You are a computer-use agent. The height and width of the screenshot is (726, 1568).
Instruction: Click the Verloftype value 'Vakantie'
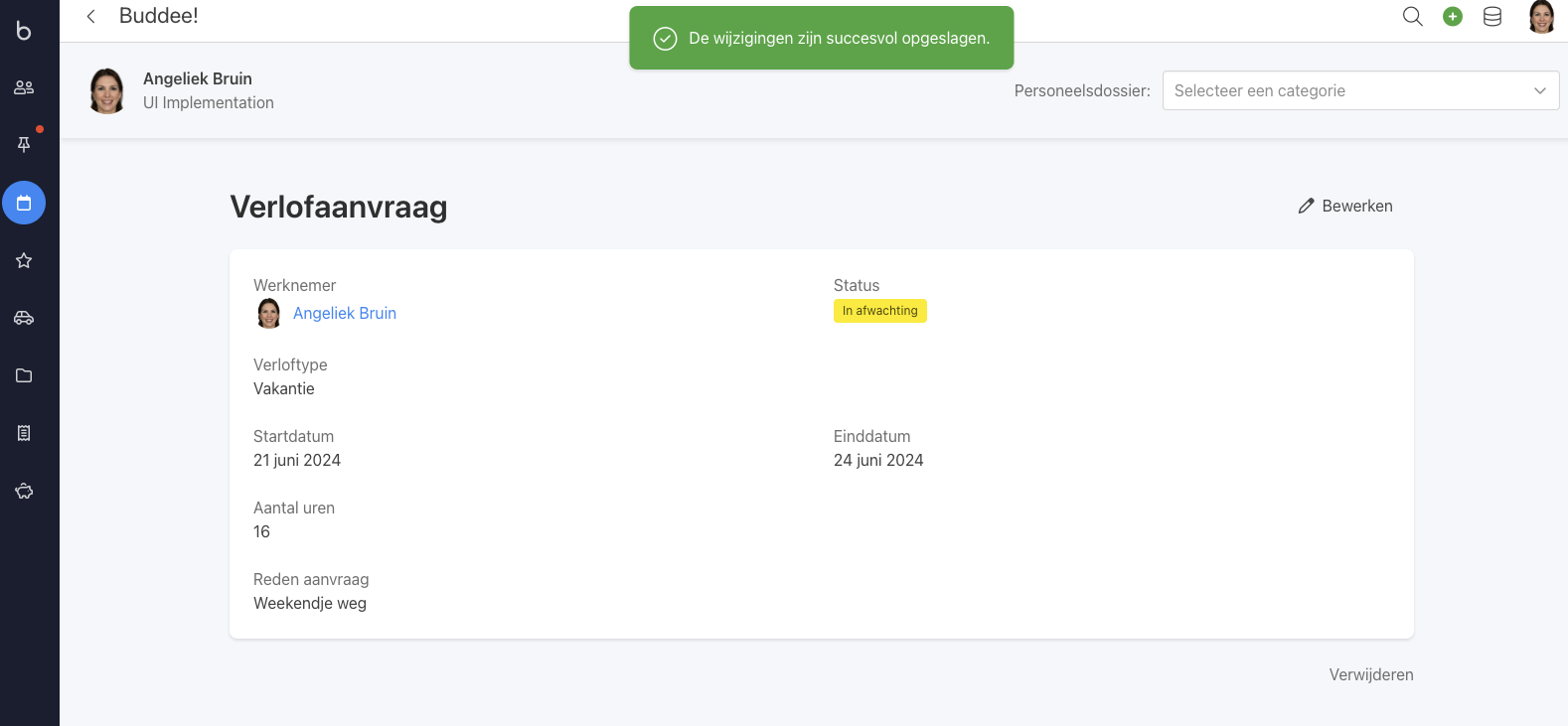(x=284, y=388)
